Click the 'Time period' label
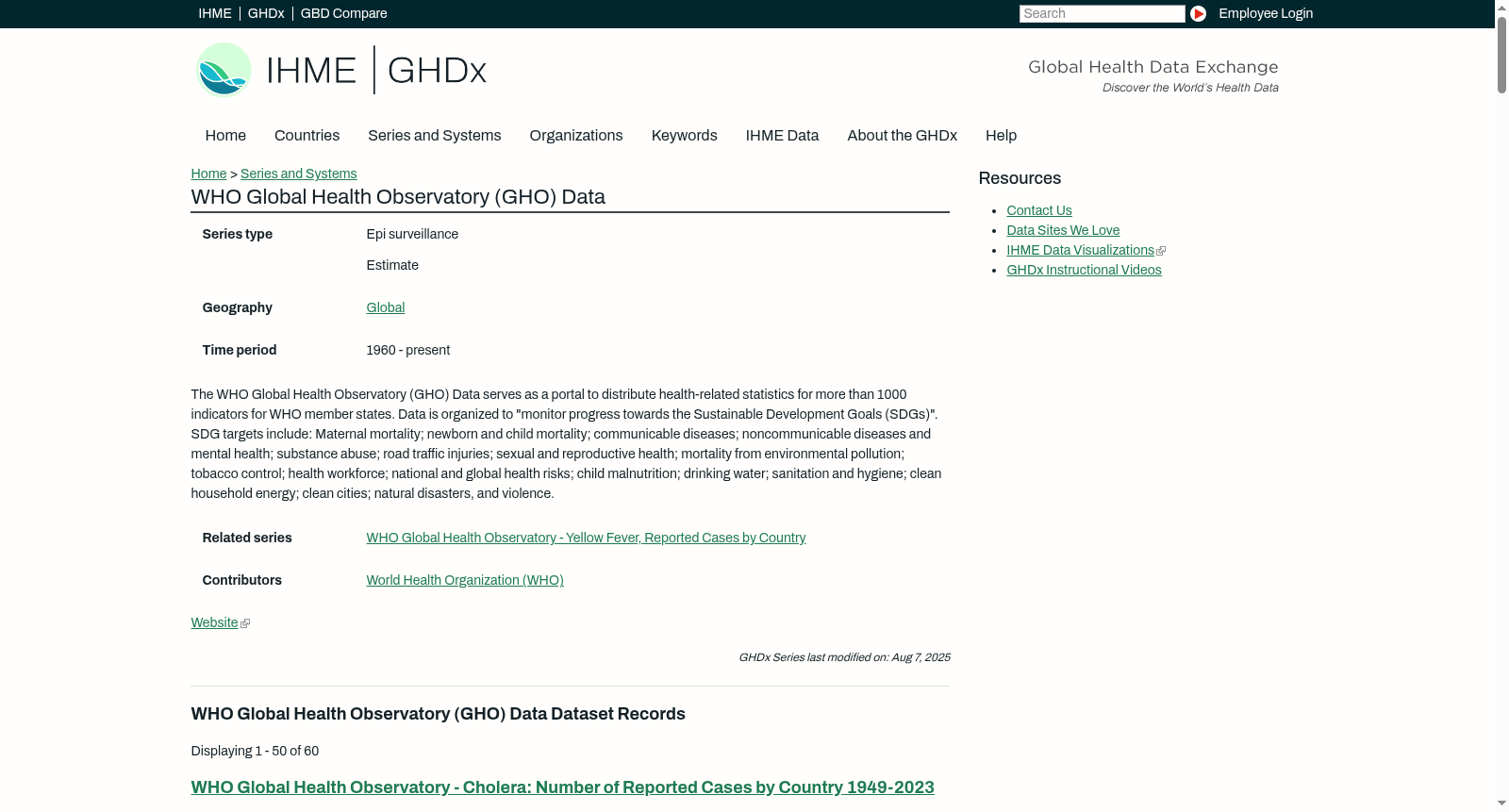This screenshot has width=1509, height=812. [x=239, y=350]
